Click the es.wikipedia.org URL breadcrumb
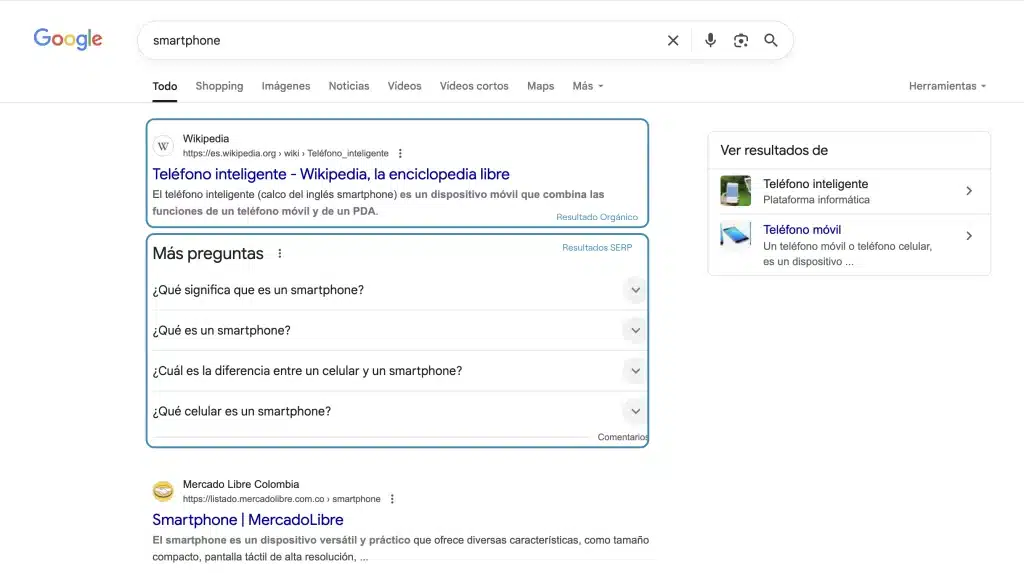 (x=285, y=154)
